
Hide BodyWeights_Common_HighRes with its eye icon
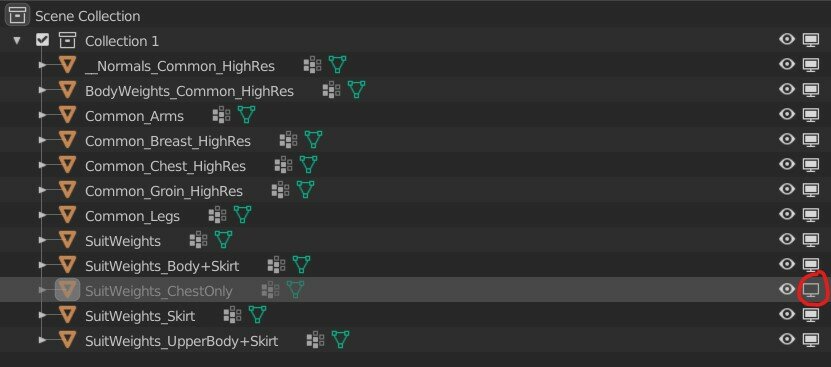[x=786, y=89]
